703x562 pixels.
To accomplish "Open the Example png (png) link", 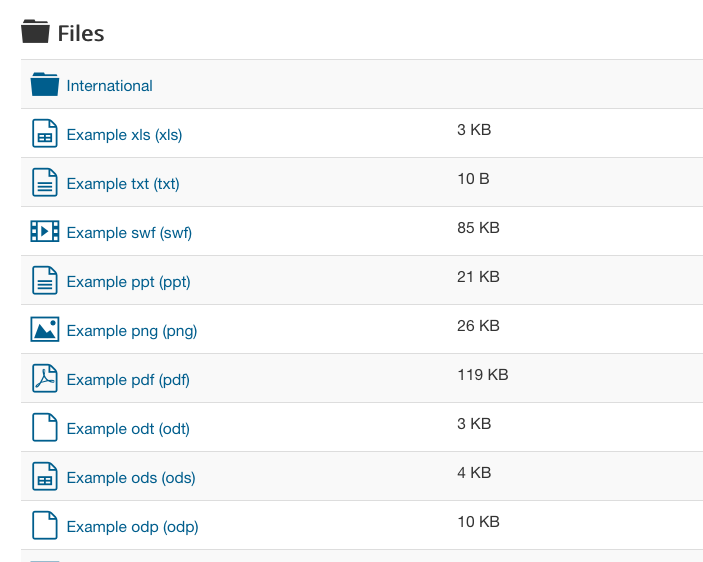I will pyautogui.click(x=132, y=331).
